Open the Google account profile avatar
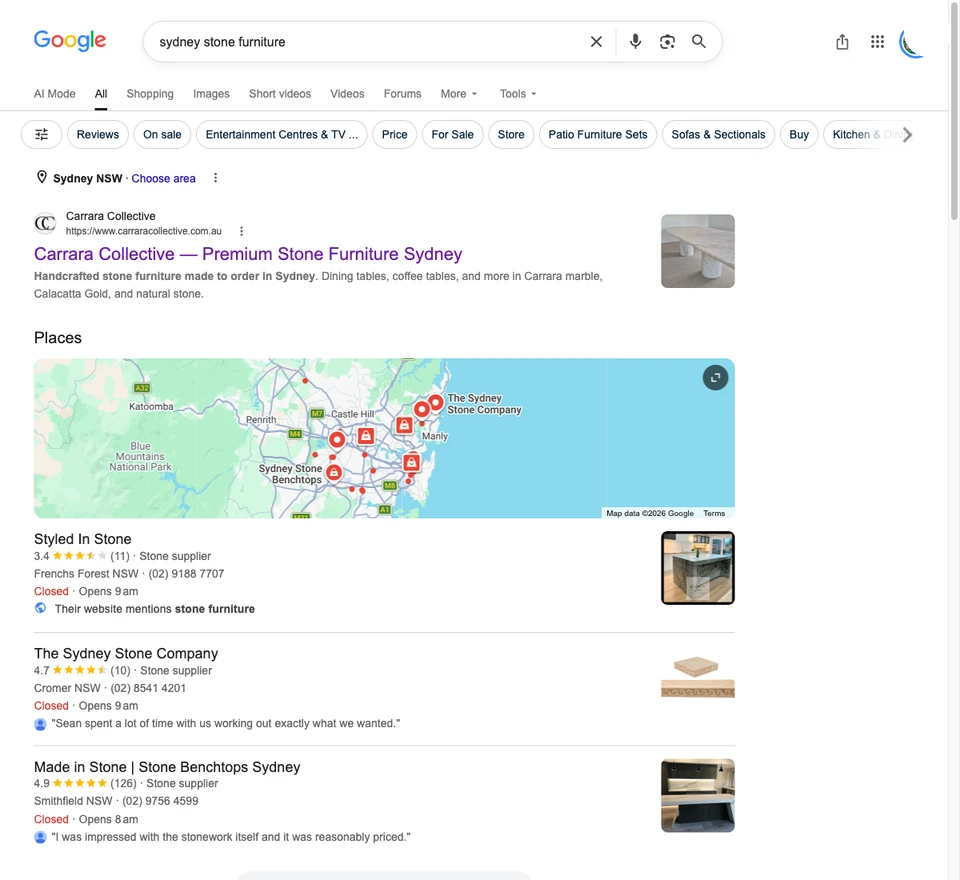960x880 pixels. [x=911, y=43]
